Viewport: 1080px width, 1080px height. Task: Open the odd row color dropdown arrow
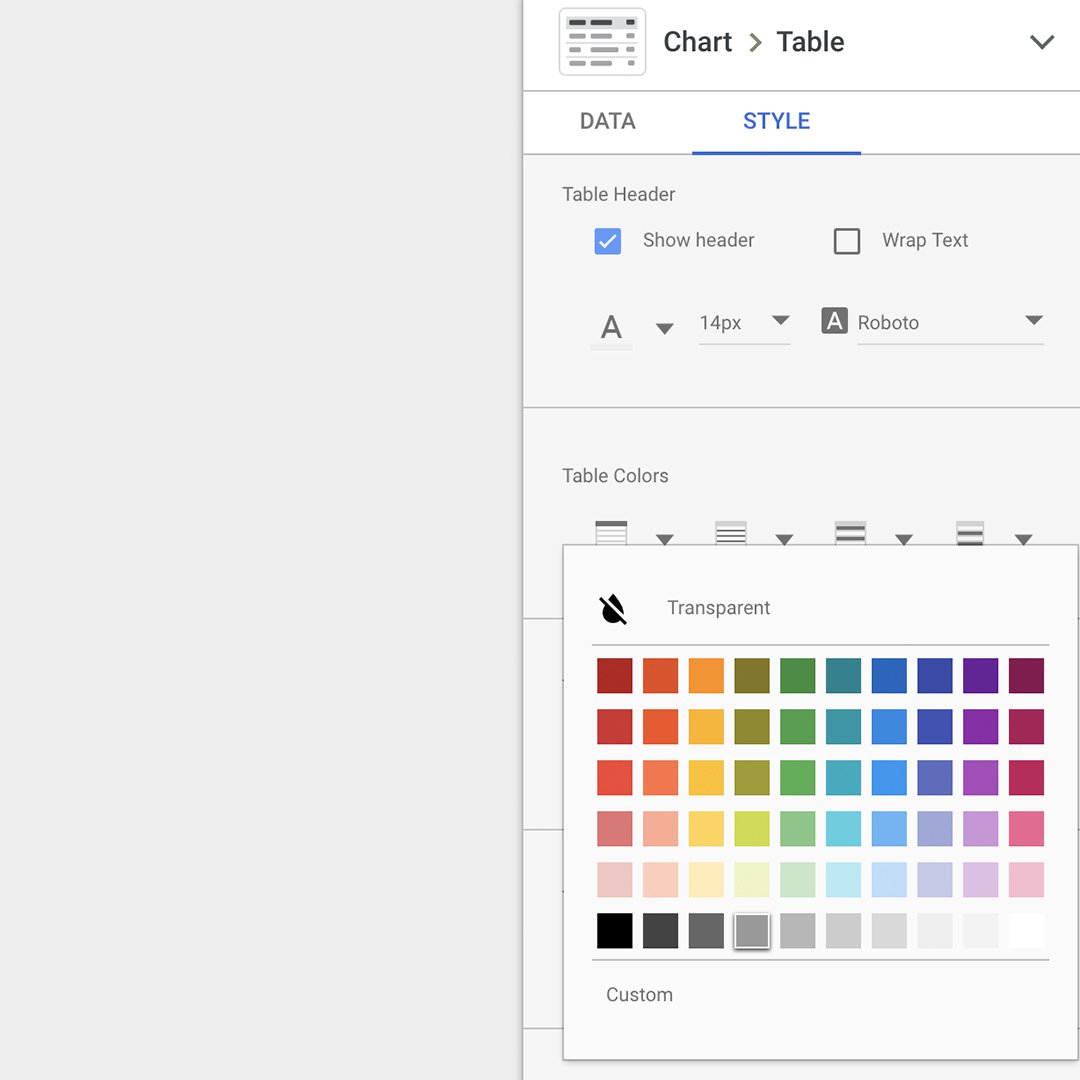904,539
